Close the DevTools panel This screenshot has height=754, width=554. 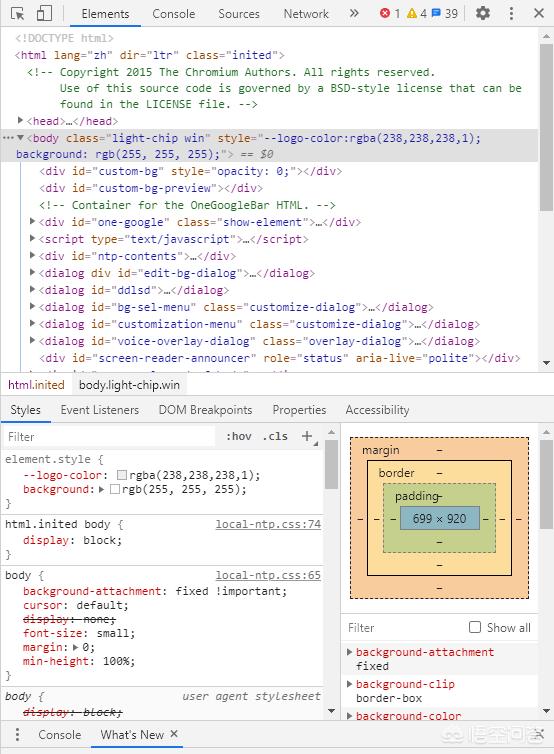tap(539, 13)
